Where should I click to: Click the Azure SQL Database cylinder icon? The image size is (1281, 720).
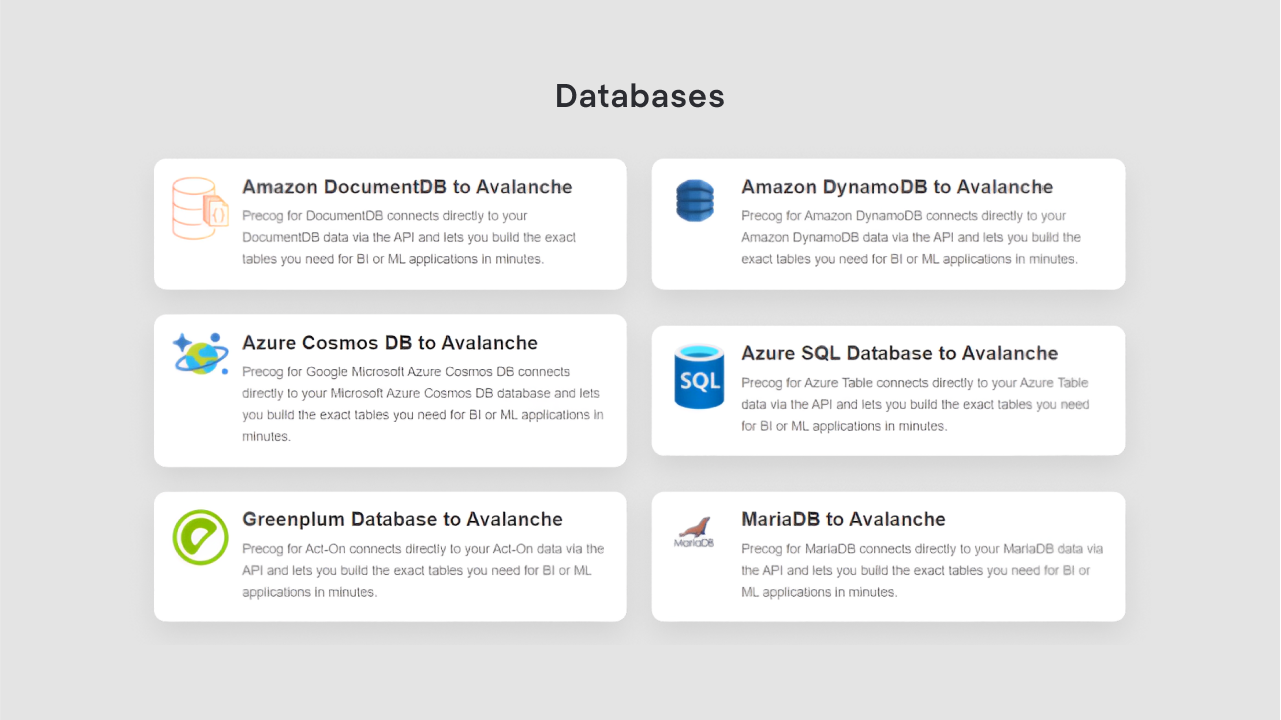(699, 377)
